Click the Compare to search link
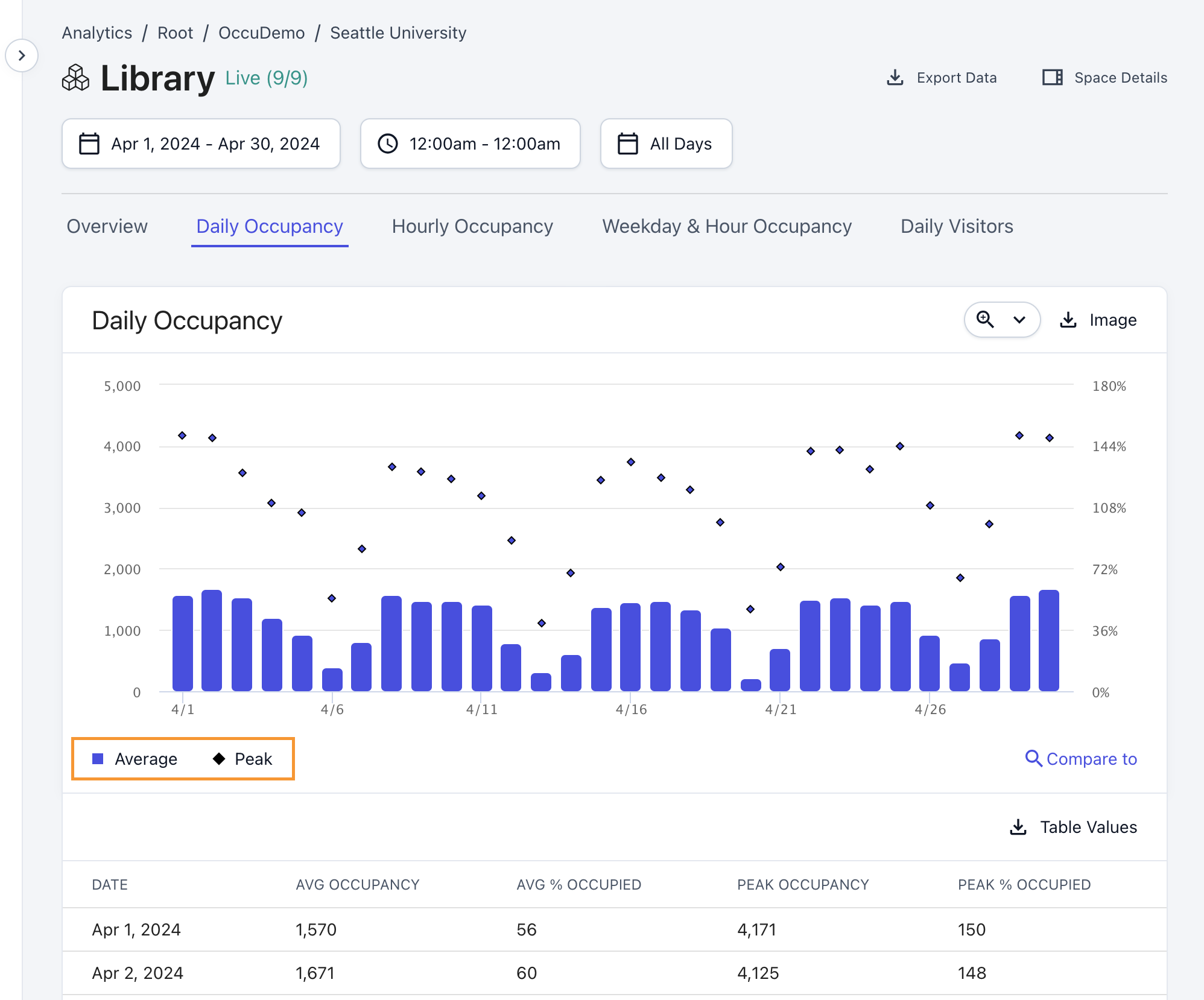The width and height of the screenshot is (1204, 1000). (x=1082, y=759)
